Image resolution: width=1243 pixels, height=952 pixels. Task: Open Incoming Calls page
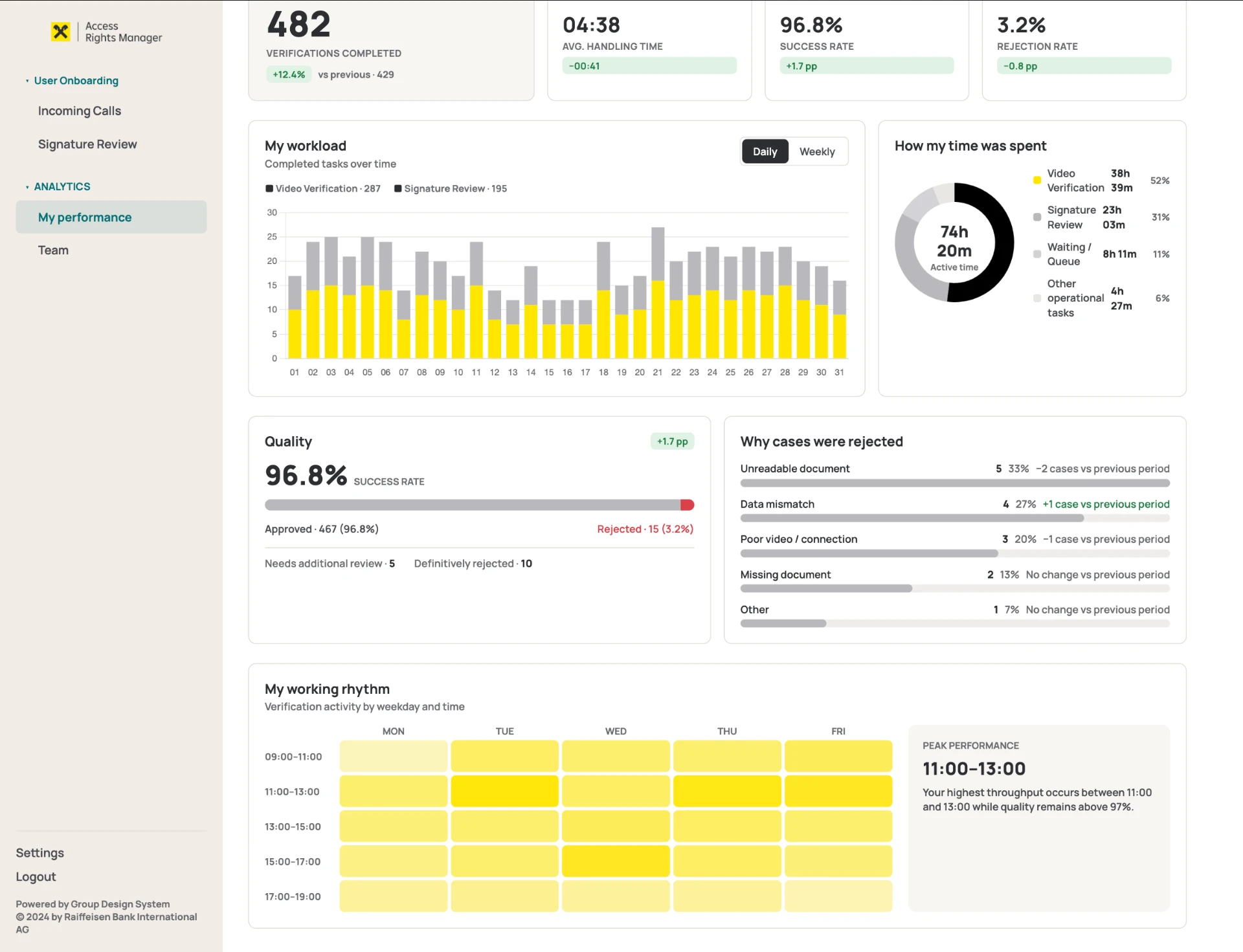80,111
